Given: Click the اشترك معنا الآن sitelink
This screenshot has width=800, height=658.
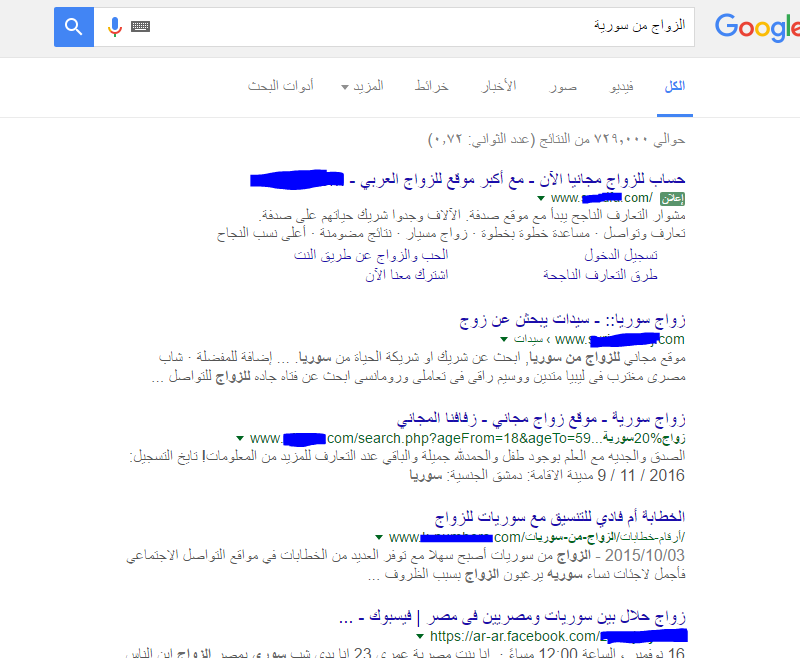Looking at the screenshot, I should [x=407, y=274].
